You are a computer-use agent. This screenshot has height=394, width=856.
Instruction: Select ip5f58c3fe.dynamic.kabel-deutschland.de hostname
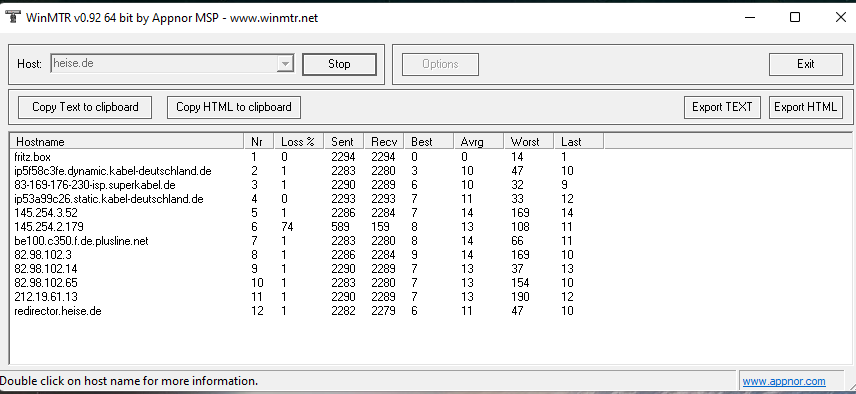point(112,171)
